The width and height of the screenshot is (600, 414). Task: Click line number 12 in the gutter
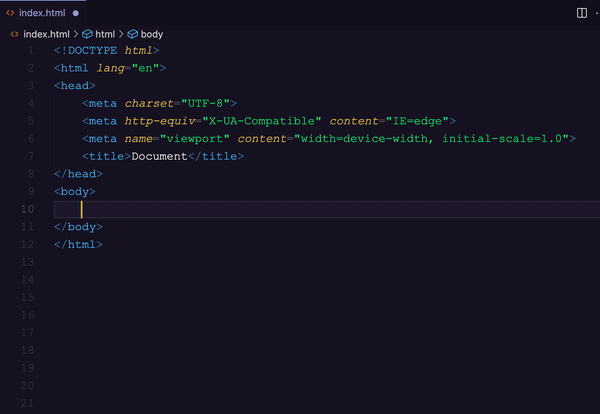pyautogui.click(x=28, y=244)
